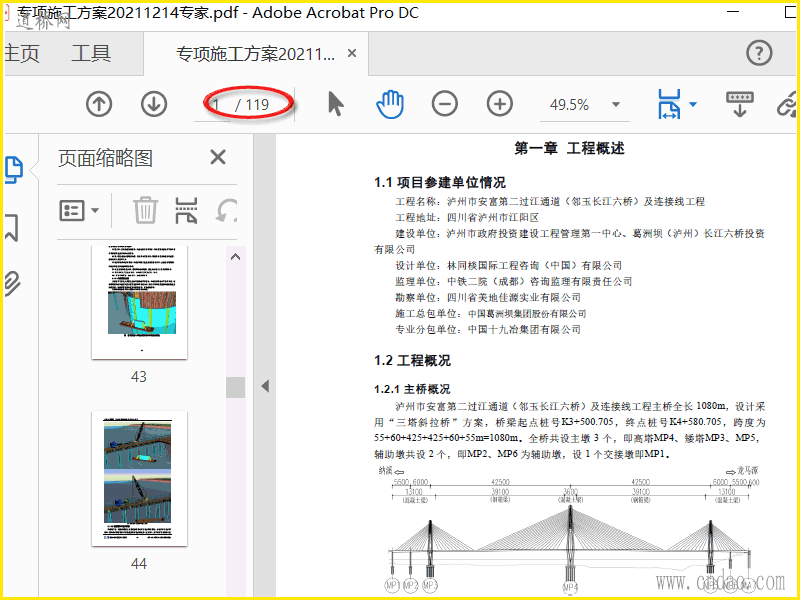Screen dimensions: 800x600
Task: Open the Help question mark icon
Action: coord(759,53)
